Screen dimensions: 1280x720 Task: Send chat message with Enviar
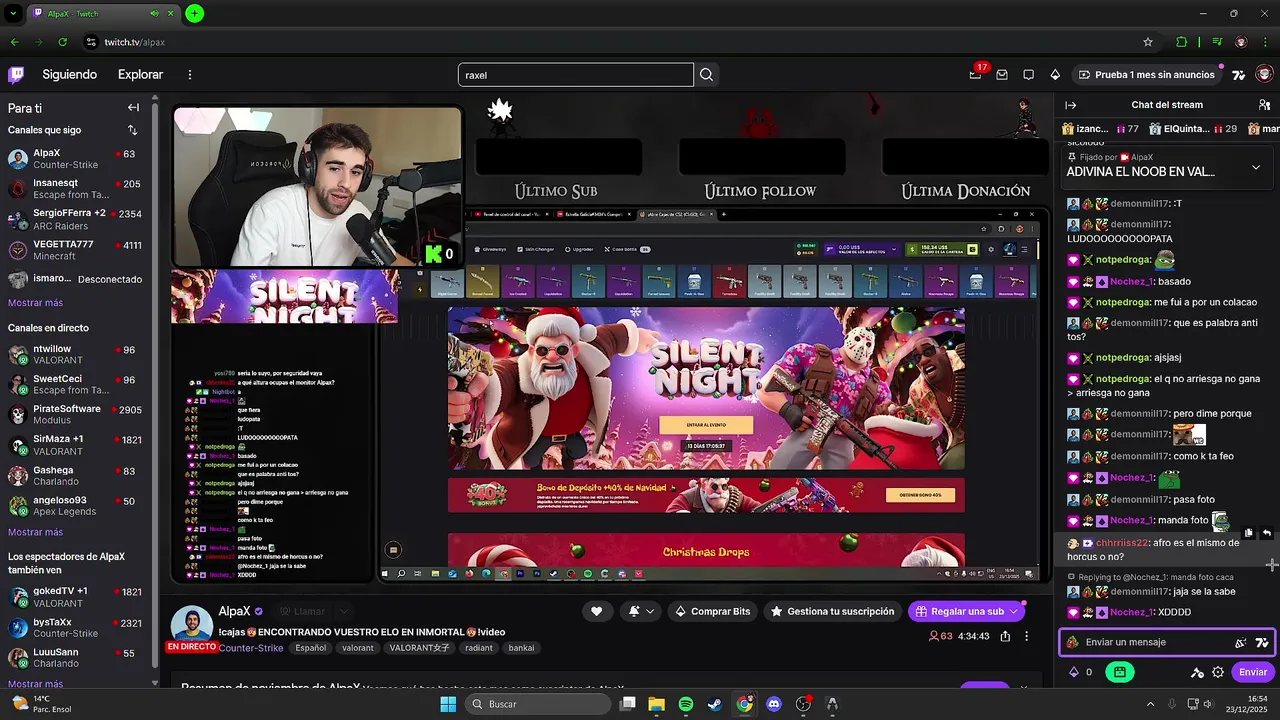tap(1253, 672)
